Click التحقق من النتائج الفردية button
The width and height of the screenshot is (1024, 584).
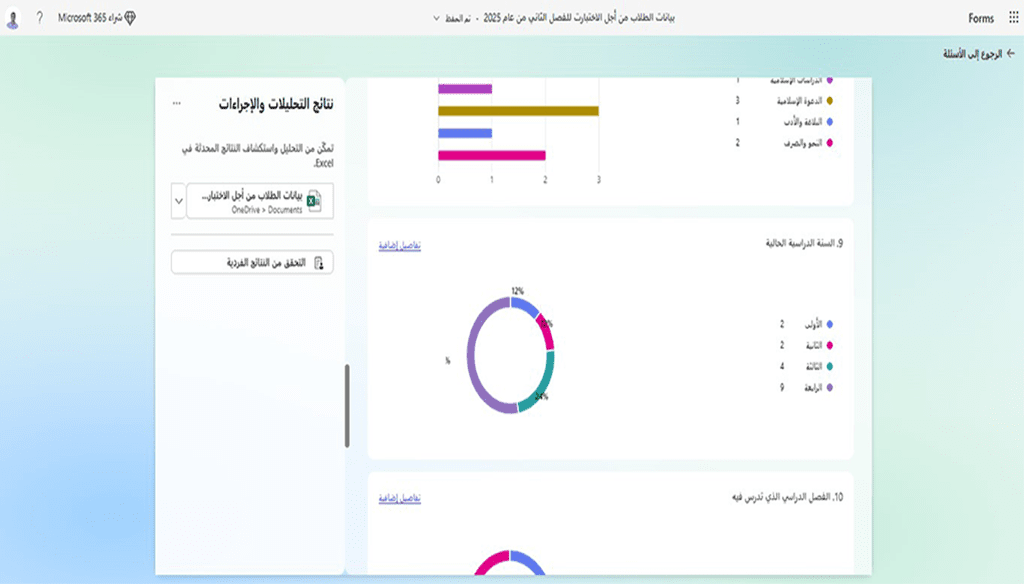[x=252, y=263]
